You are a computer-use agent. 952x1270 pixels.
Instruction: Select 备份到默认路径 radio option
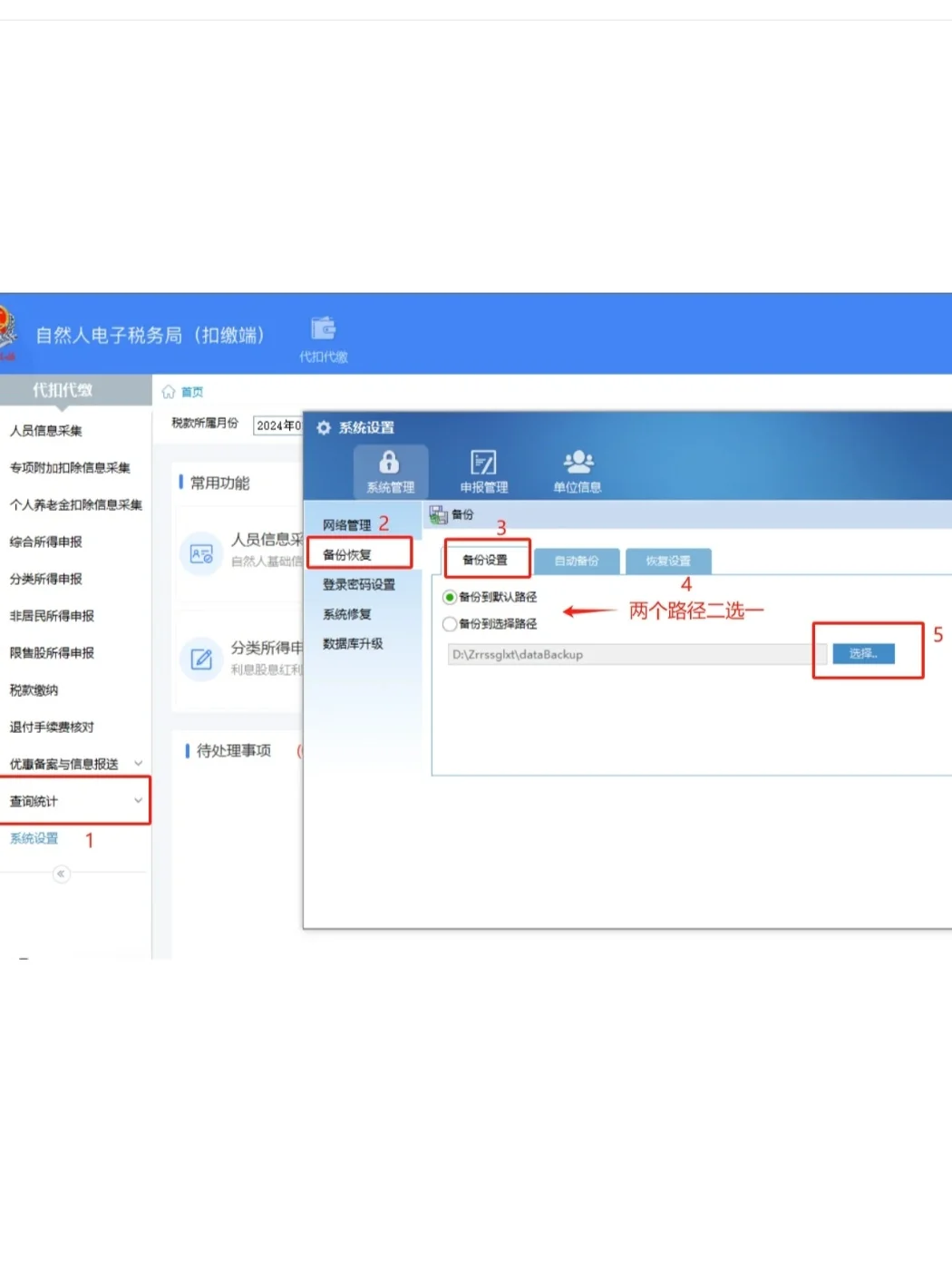450,597
